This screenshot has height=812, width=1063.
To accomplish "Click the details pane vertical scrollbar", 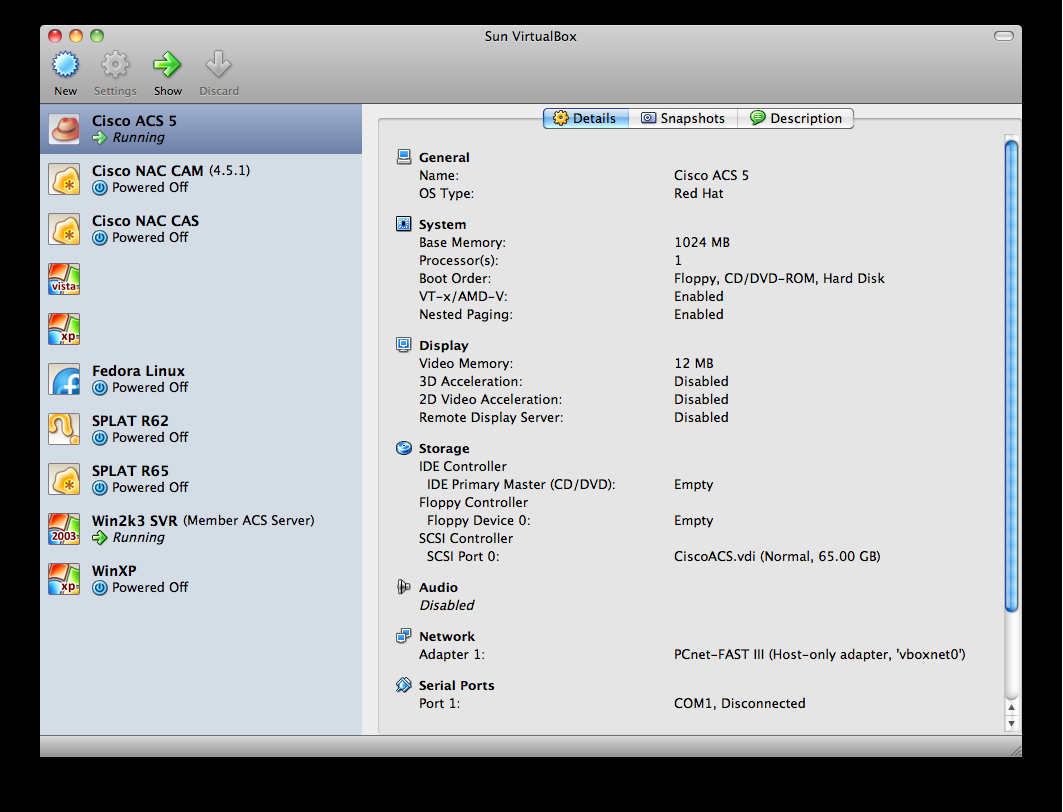I will 1011,375.
